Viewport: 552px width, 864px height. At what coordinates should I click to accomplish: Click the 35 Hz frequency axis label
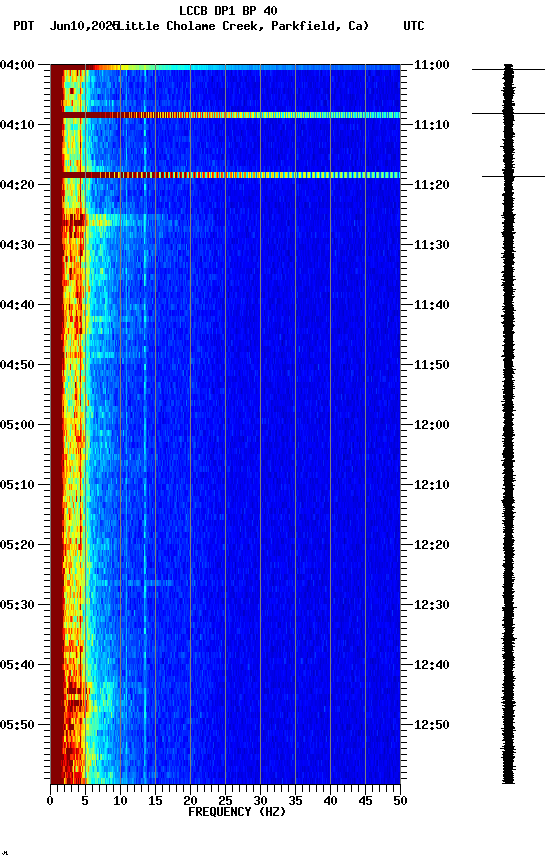[x=295, y=801]
